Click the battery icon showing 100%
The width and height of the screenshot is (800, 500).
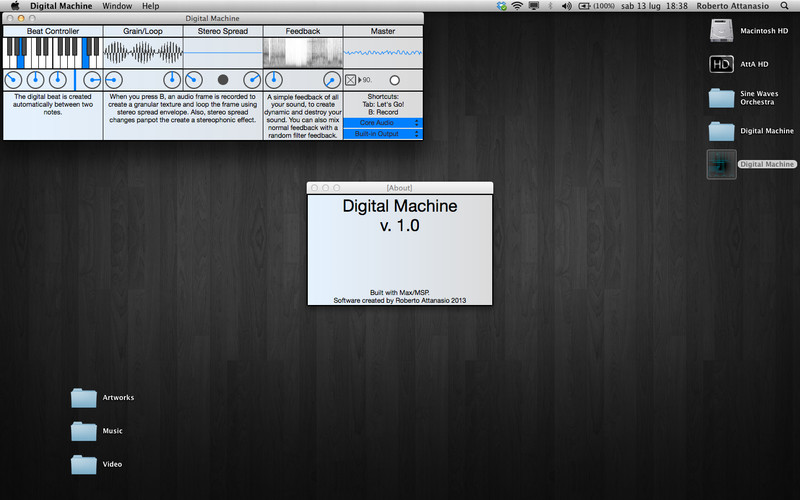[x=596, y=6]
